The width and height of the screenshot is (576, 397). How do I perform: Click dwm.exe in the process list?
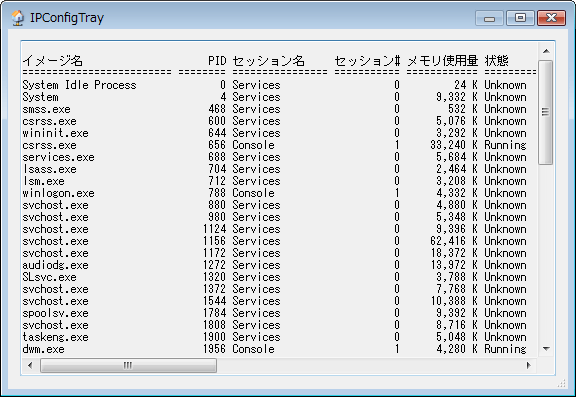tap(43, 349)
